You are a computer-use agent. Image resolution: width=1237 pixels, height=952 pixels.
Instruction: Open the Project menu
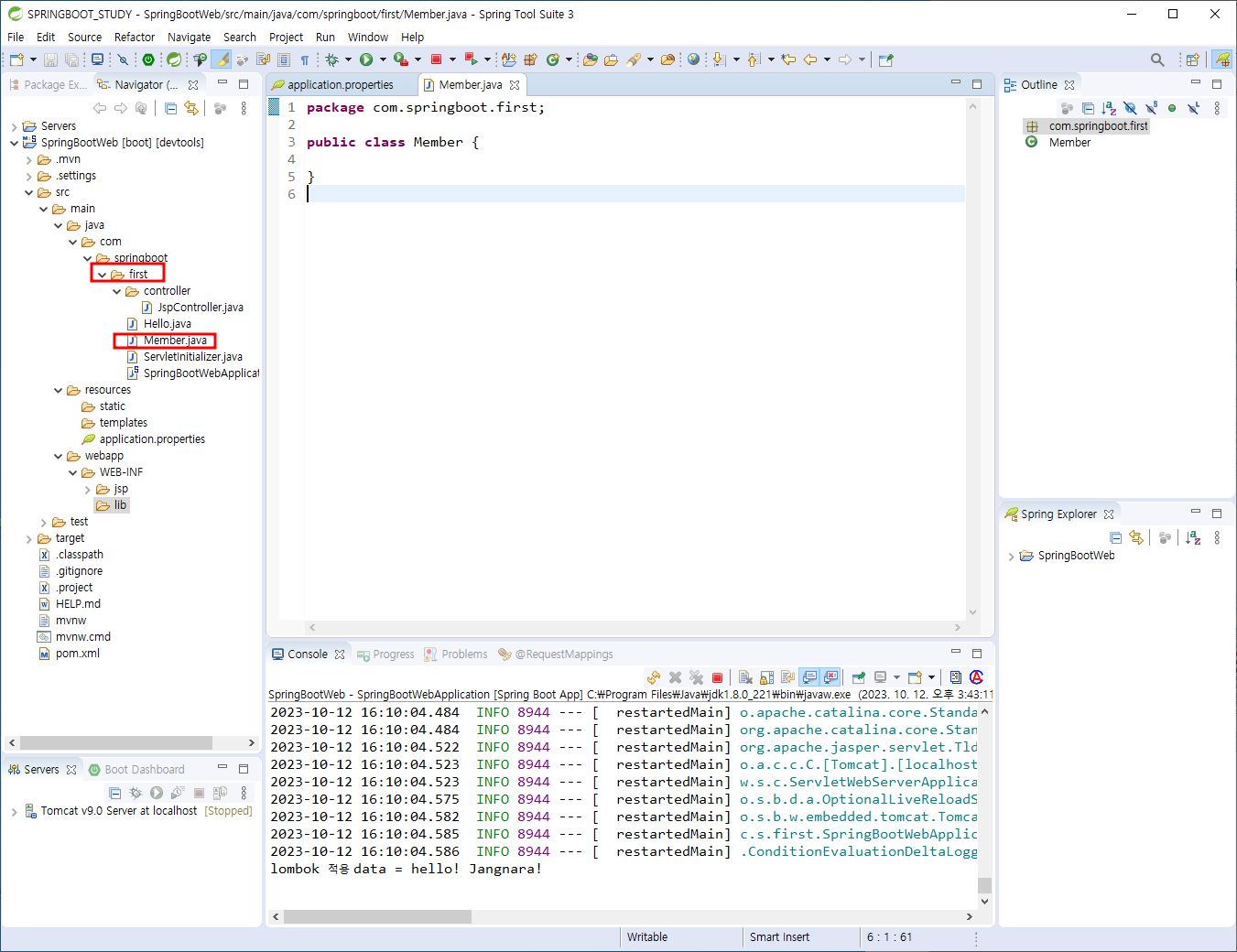coord(286,37)
